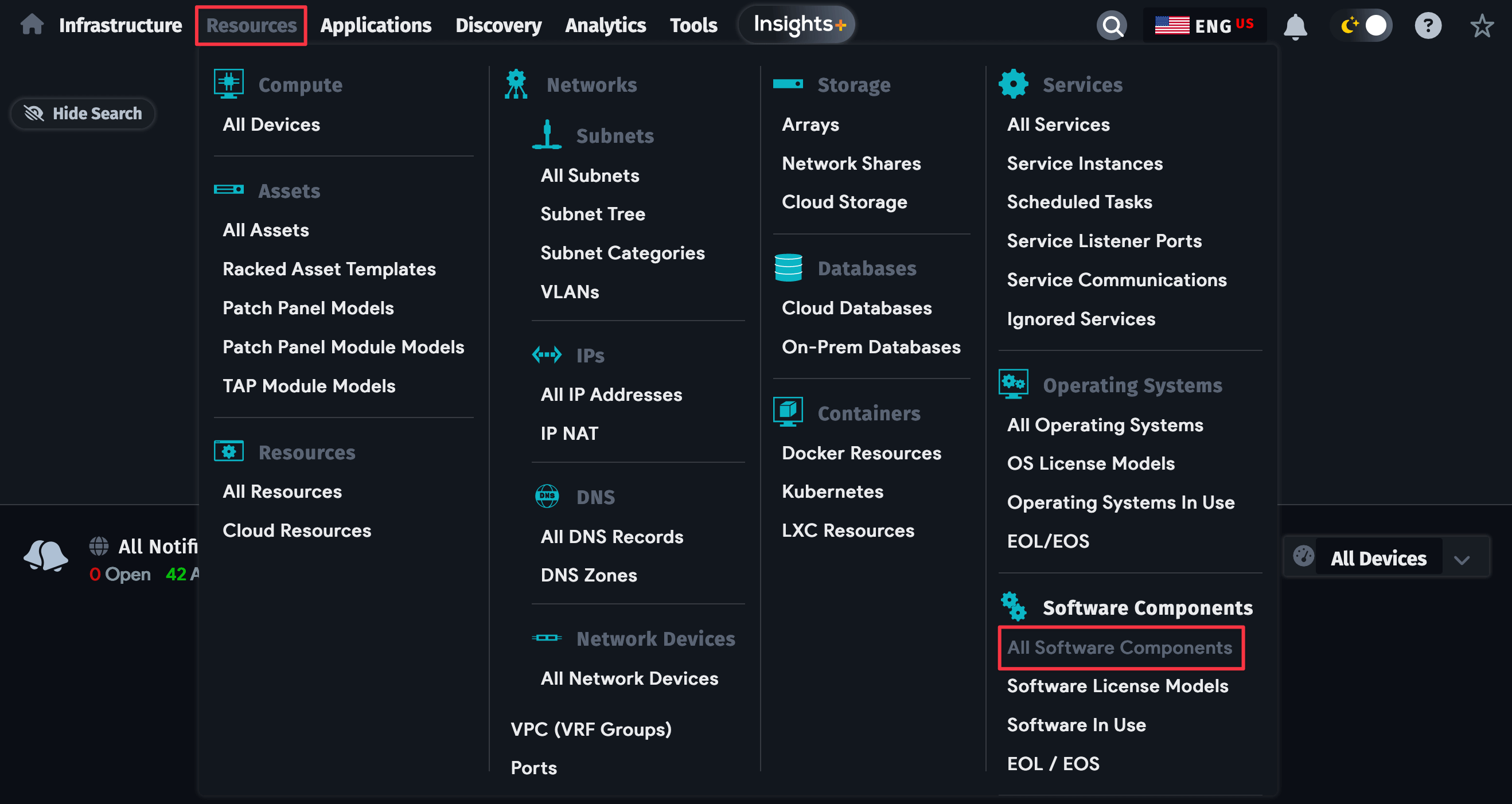The height and width of the screenshot is (804, 1512).
Task: Click the Subnets icon
Action: coord(546,134)
